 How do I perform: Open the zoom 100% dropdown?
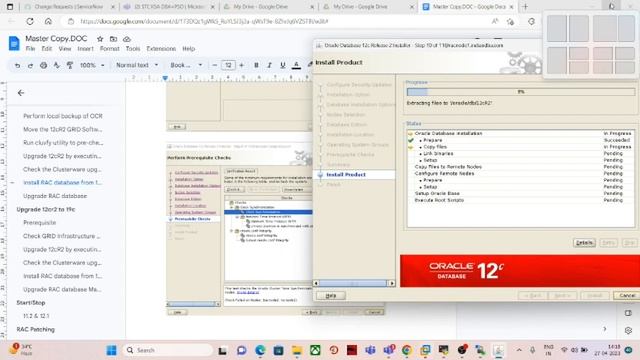[x=92, y=65]
